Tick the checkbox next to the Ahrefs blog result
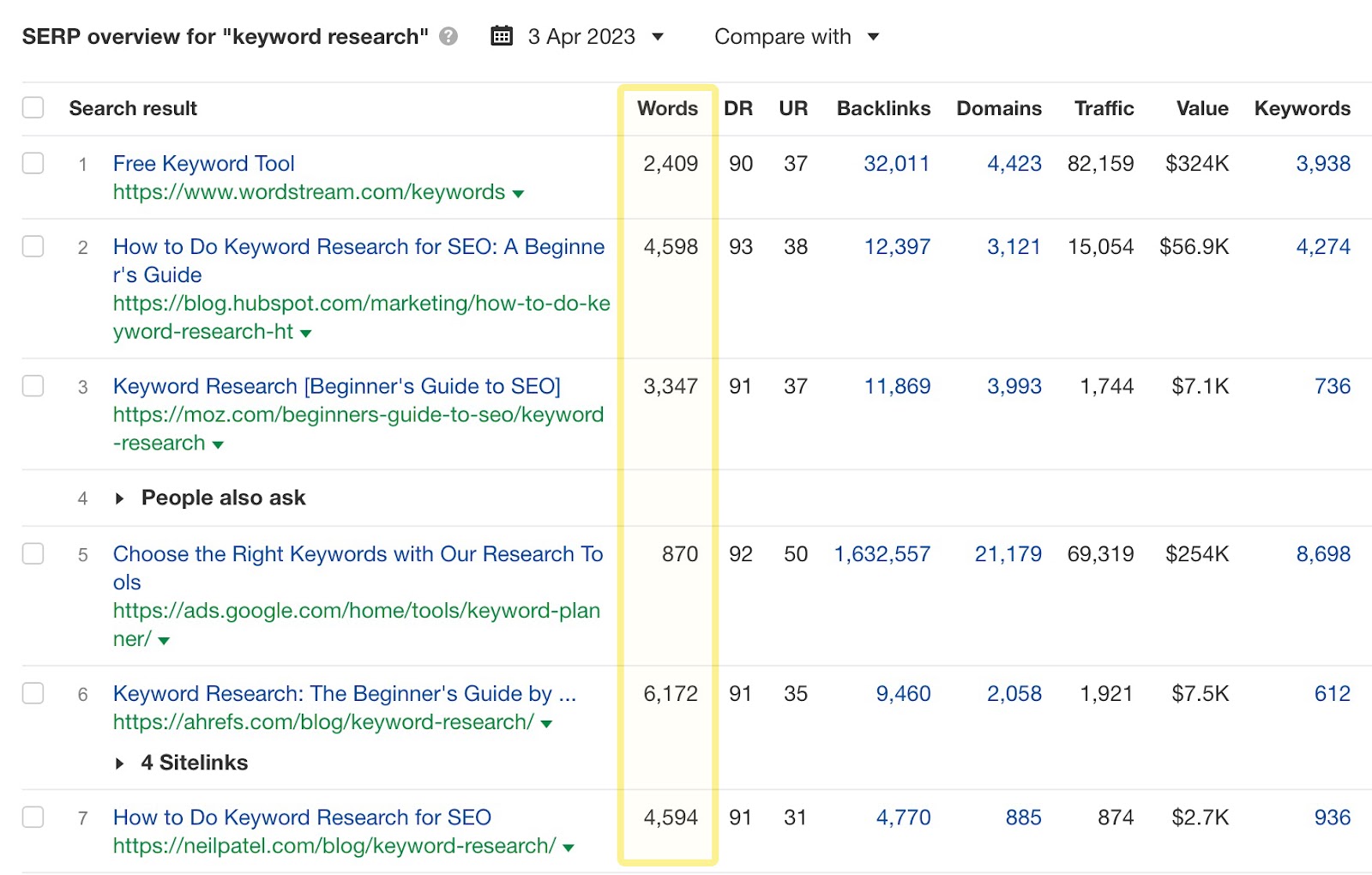This screenshot has height=875, width=1372. (33, 693)
